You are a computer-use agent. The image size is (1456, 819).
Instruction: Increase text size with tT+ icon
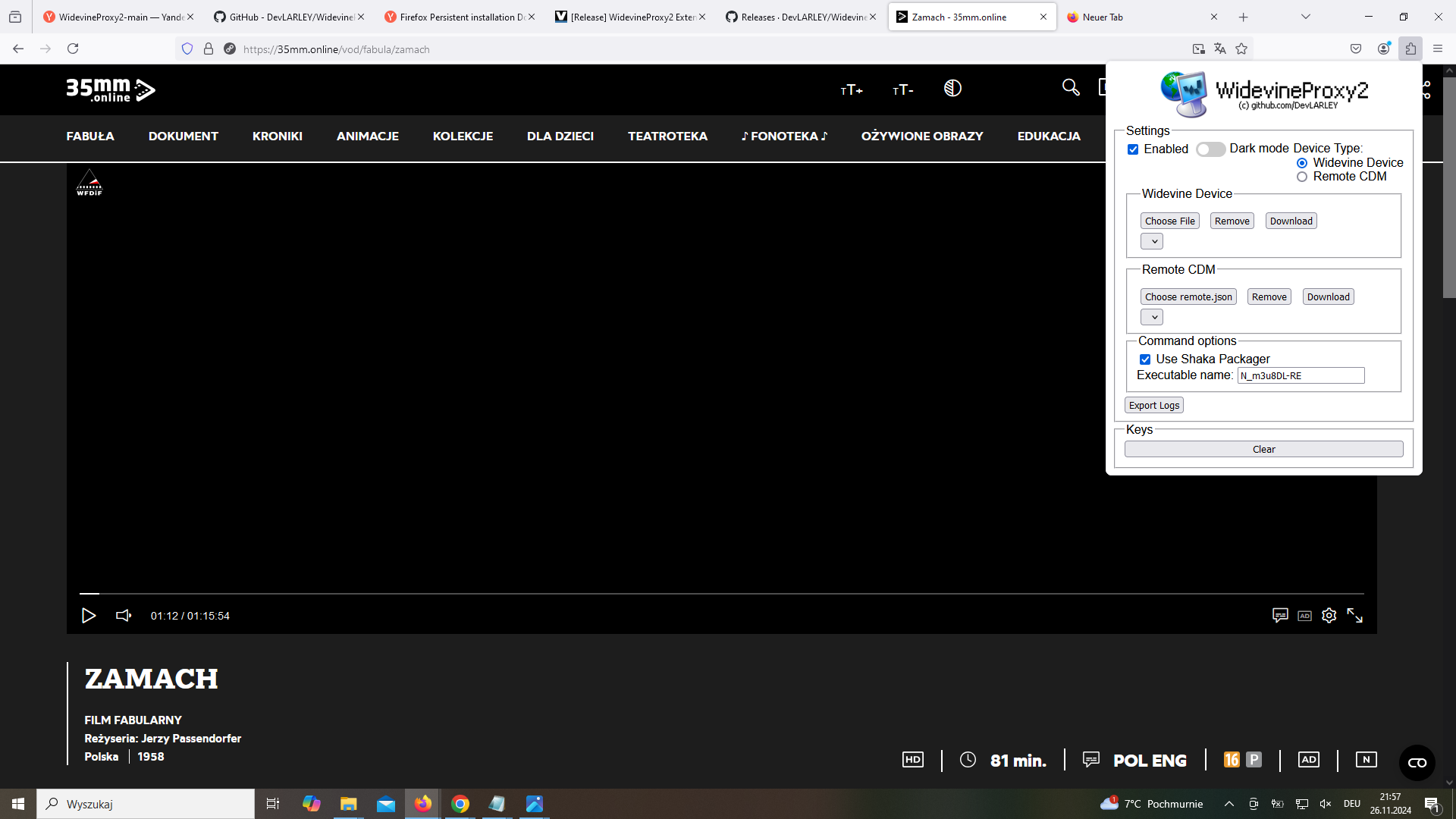(x=852, y=90)
